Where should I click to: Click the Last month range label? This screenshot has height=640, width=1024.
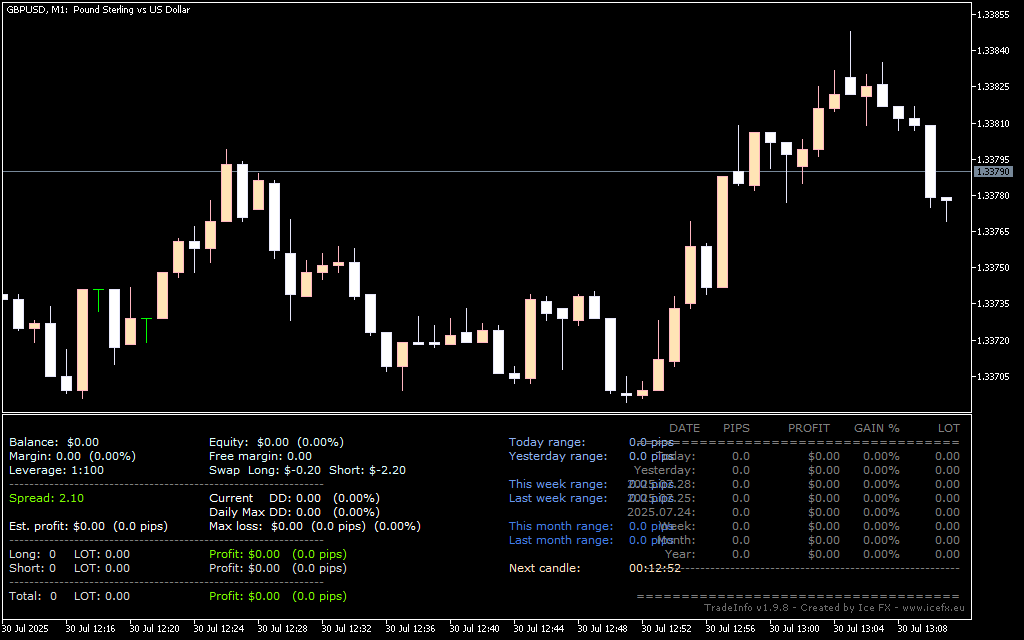click(560, 540)
